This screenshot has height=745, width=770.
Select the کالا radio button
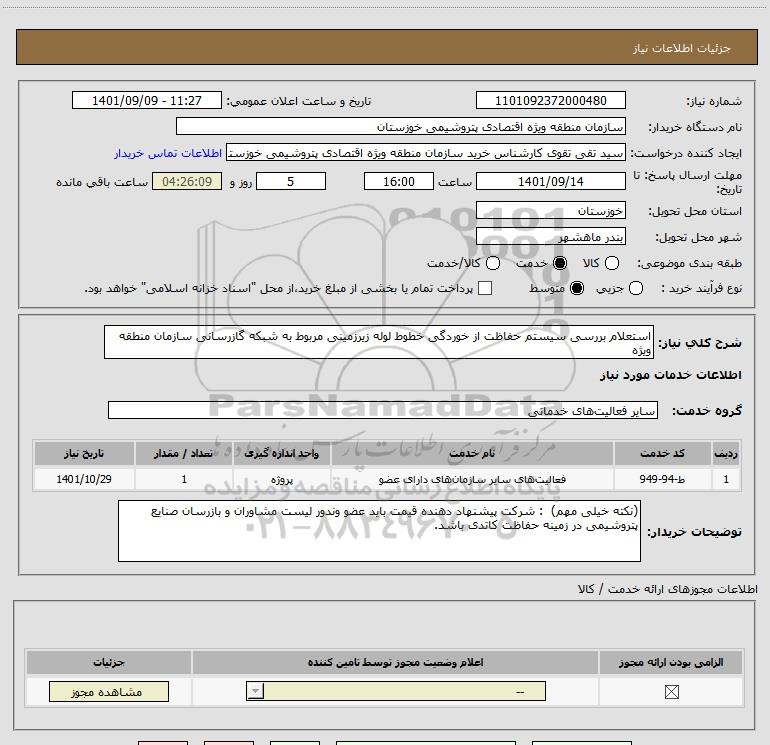[x=612, y=264]
